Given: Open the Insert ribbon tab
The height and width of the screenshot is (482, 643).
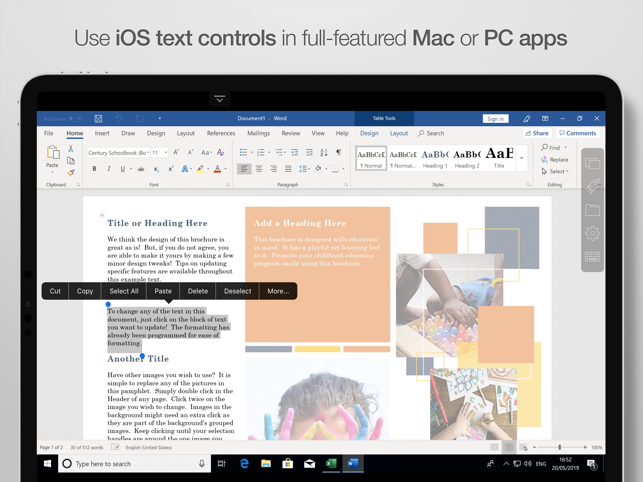Looking at the screenshot, I should (x=102, y=133).
